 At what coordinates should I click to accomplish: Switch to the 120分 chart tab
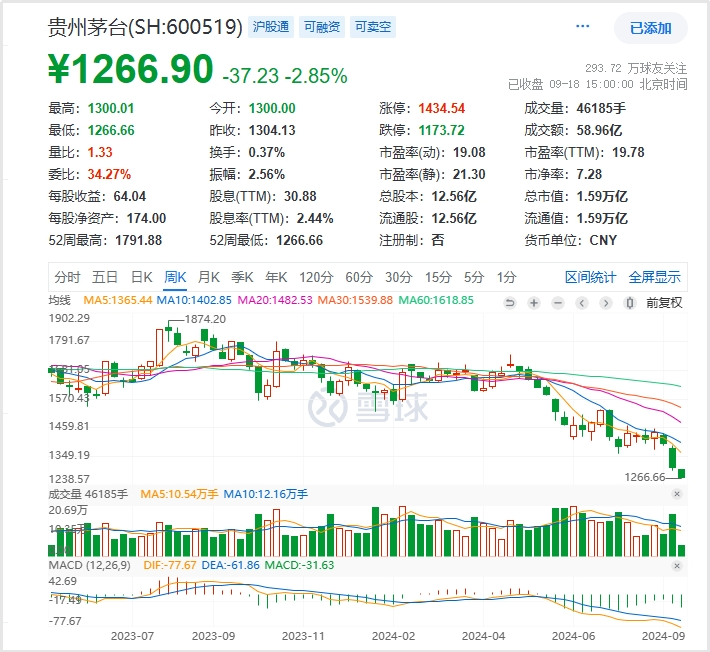coord(316,277)
